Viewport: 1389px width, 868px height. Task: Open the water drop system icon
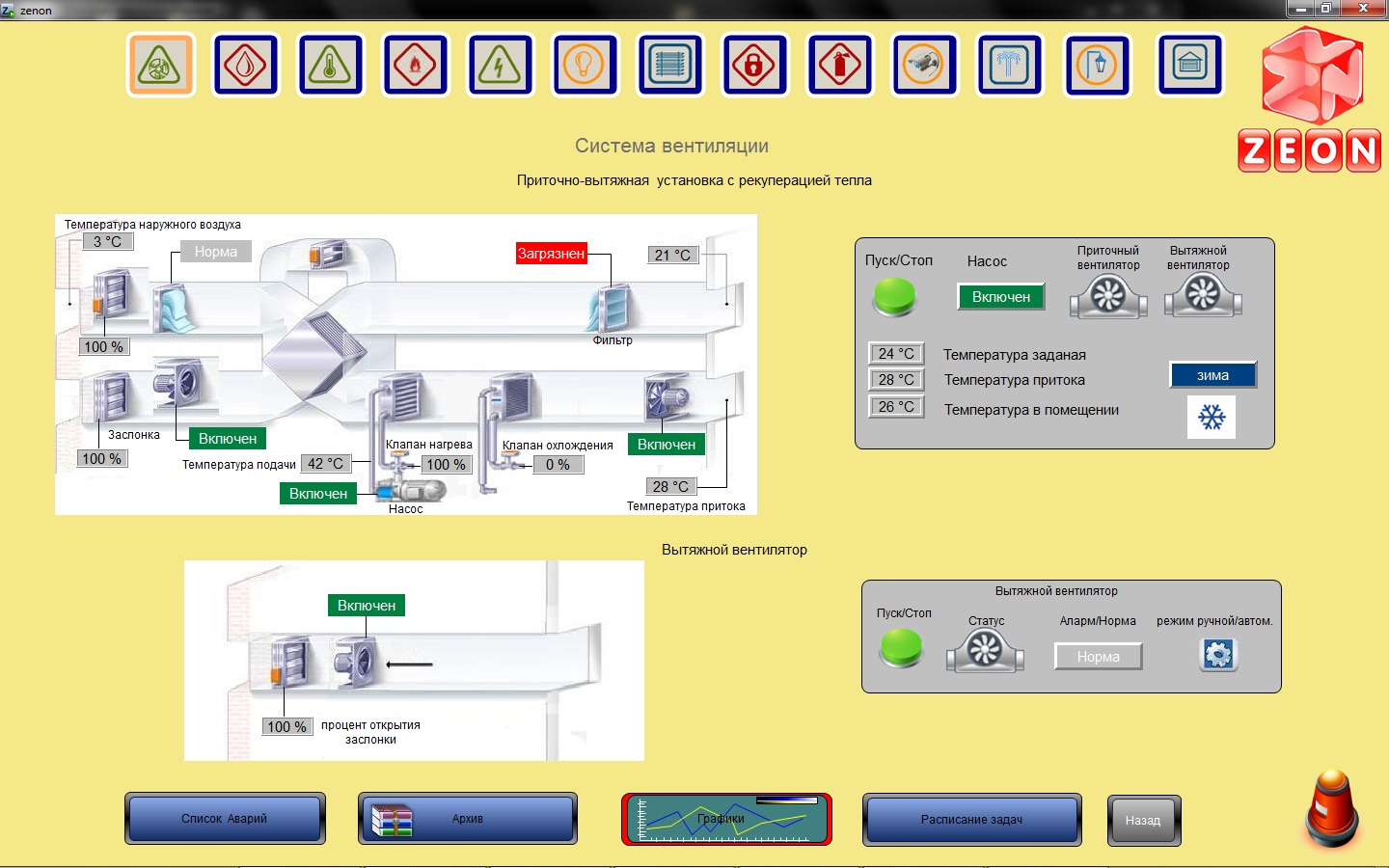245,66
